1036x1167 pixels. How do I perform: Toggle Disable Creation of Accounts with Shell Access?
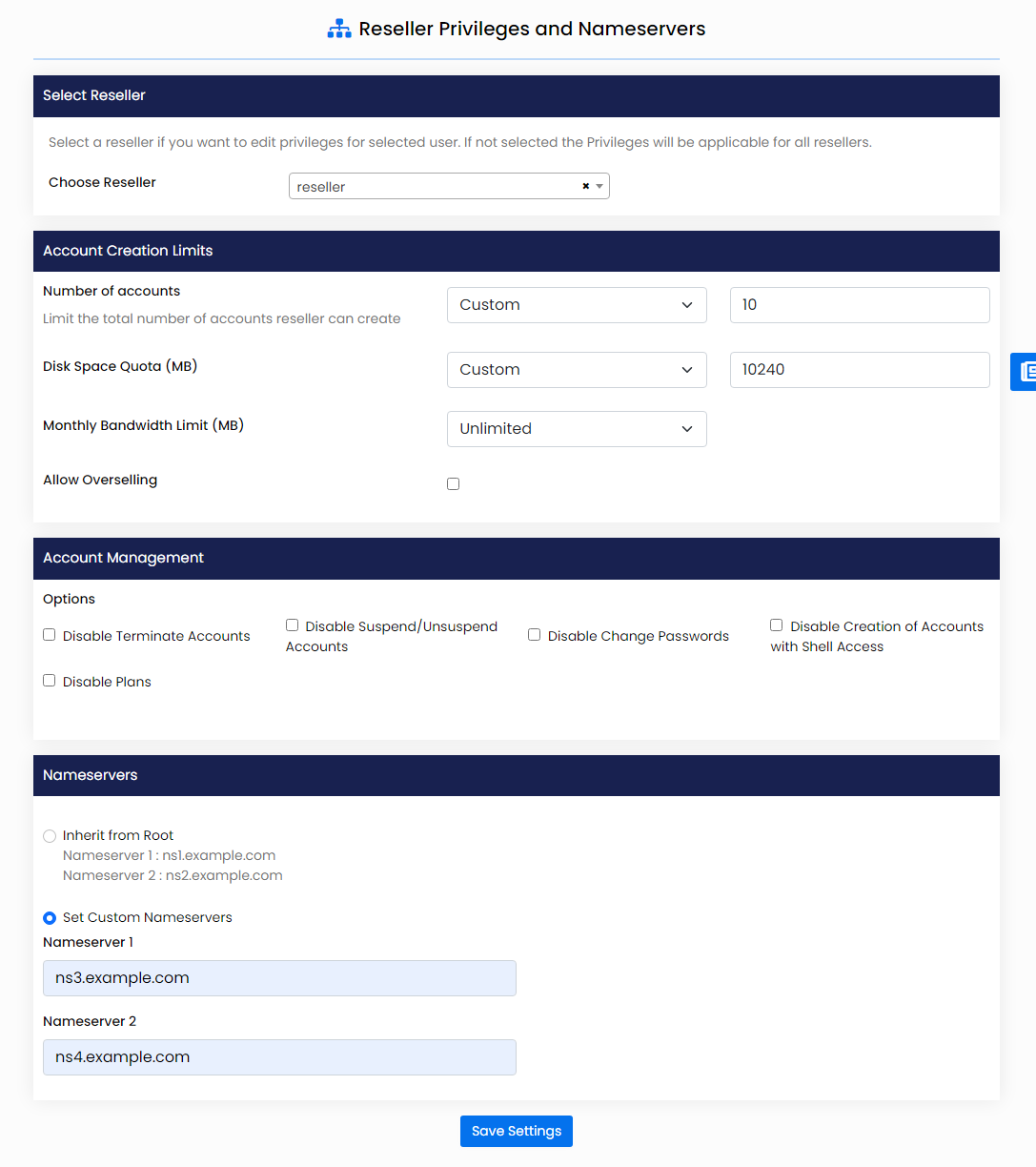click(x=777, y=625)
